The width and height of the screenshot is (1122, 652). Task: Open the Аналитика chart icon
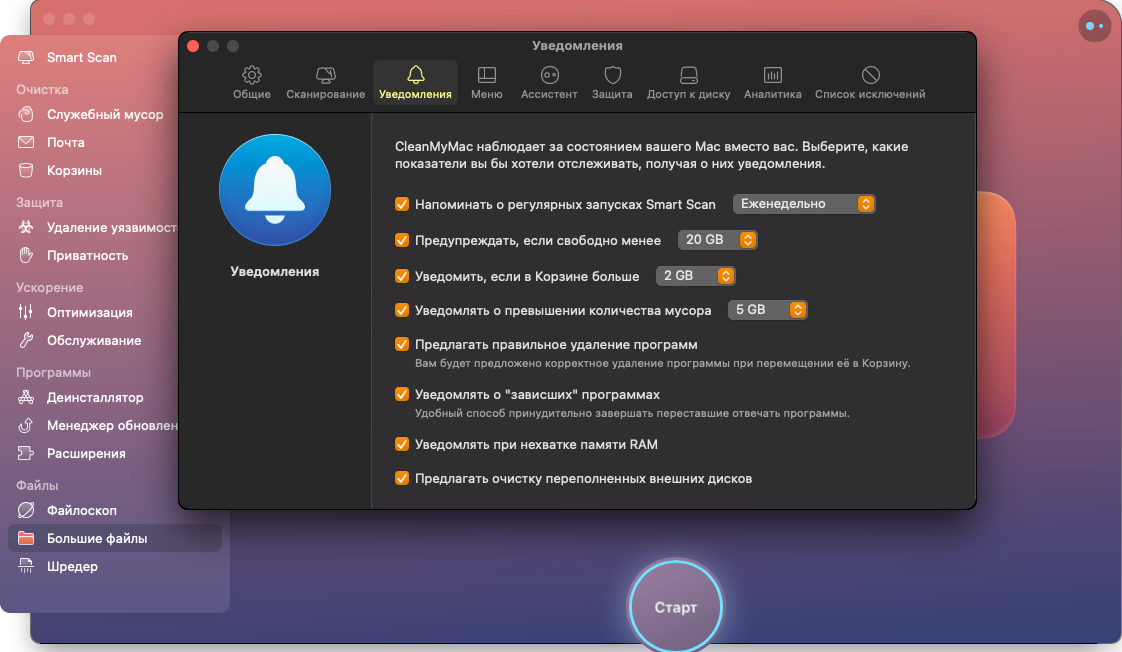click(x=772, y=76)
